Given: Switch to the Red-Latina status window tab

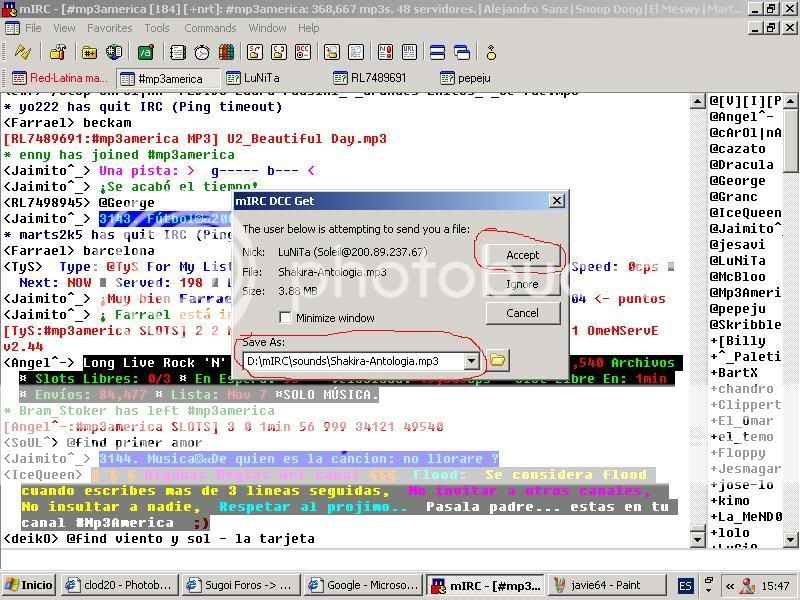Looking at the screenshot, I should (60, 78).
